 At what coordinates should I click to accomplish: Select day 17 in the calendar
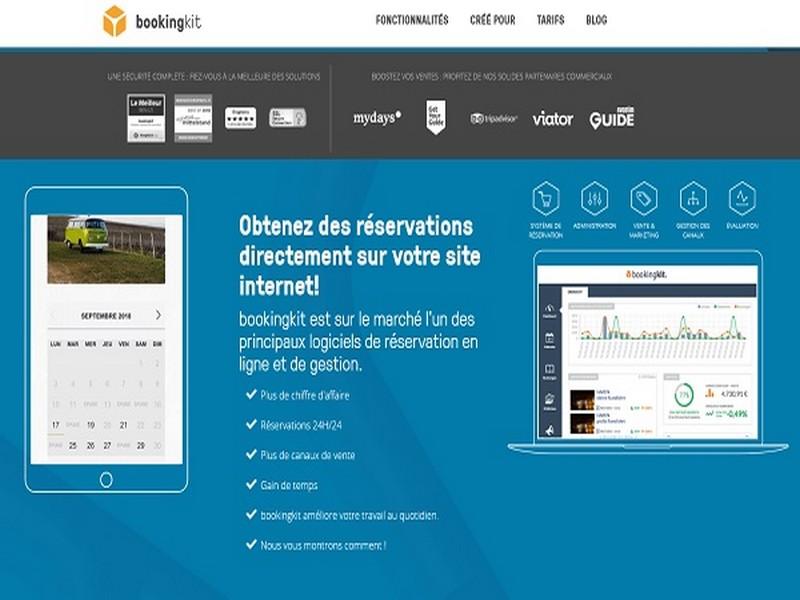point(56,425)
